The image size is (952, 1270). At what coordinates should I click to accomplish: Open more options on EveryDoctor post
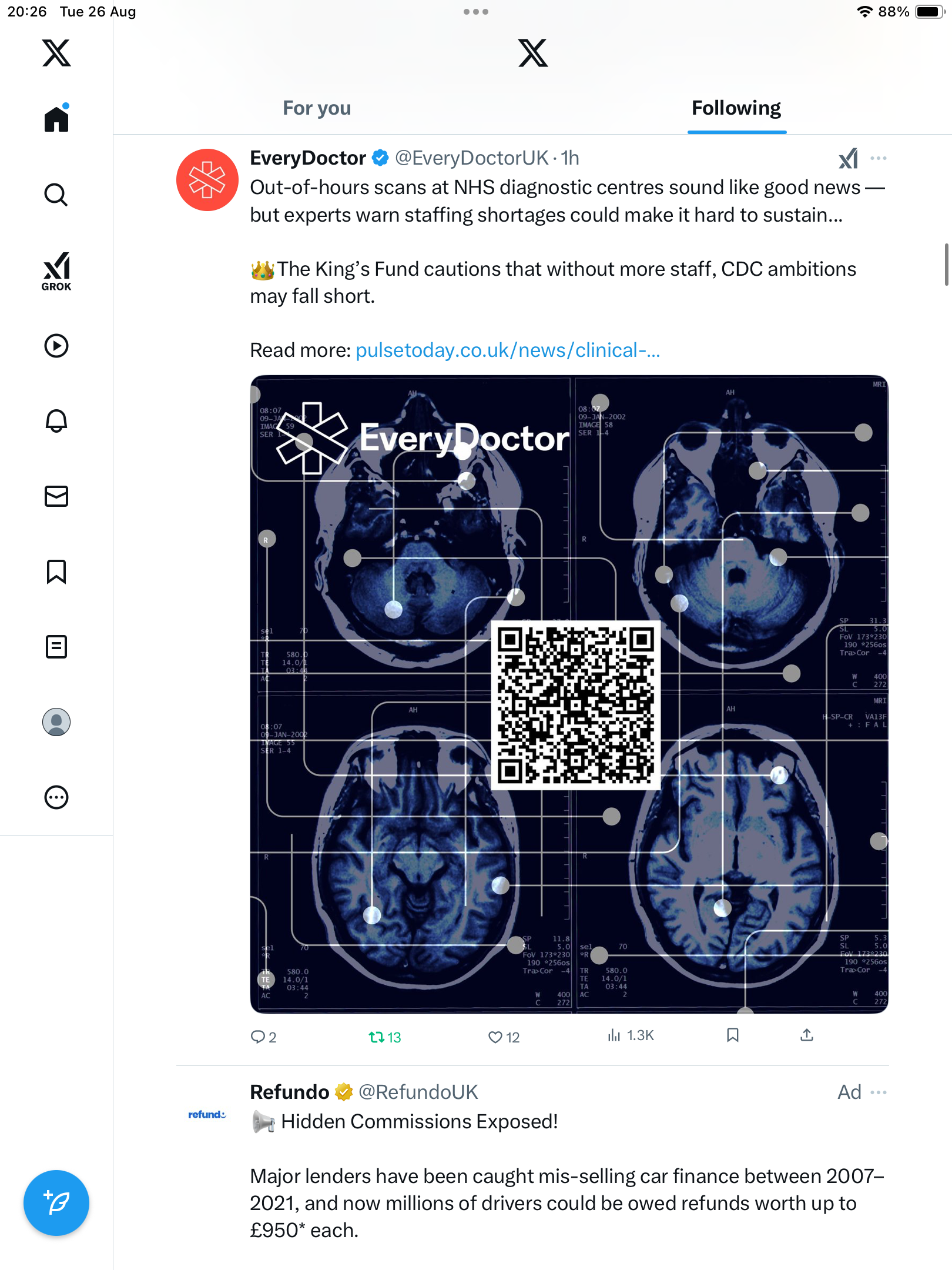tap(879, 158)
